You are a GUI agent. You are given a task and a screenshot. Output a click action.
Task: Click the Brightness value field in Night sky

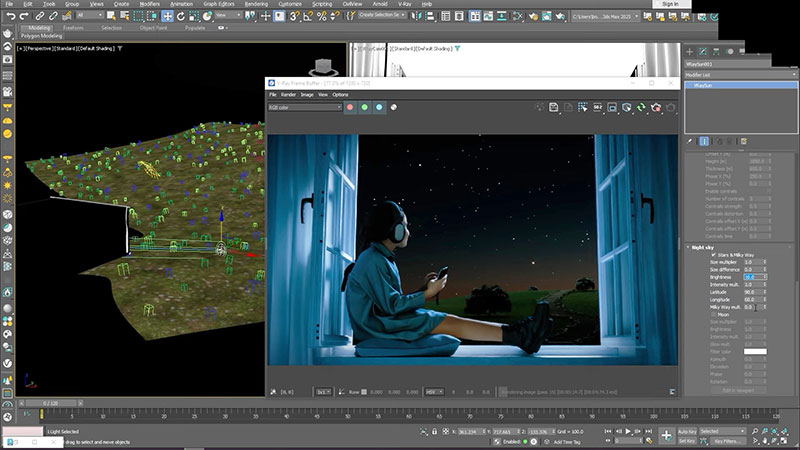click(753, 277)
